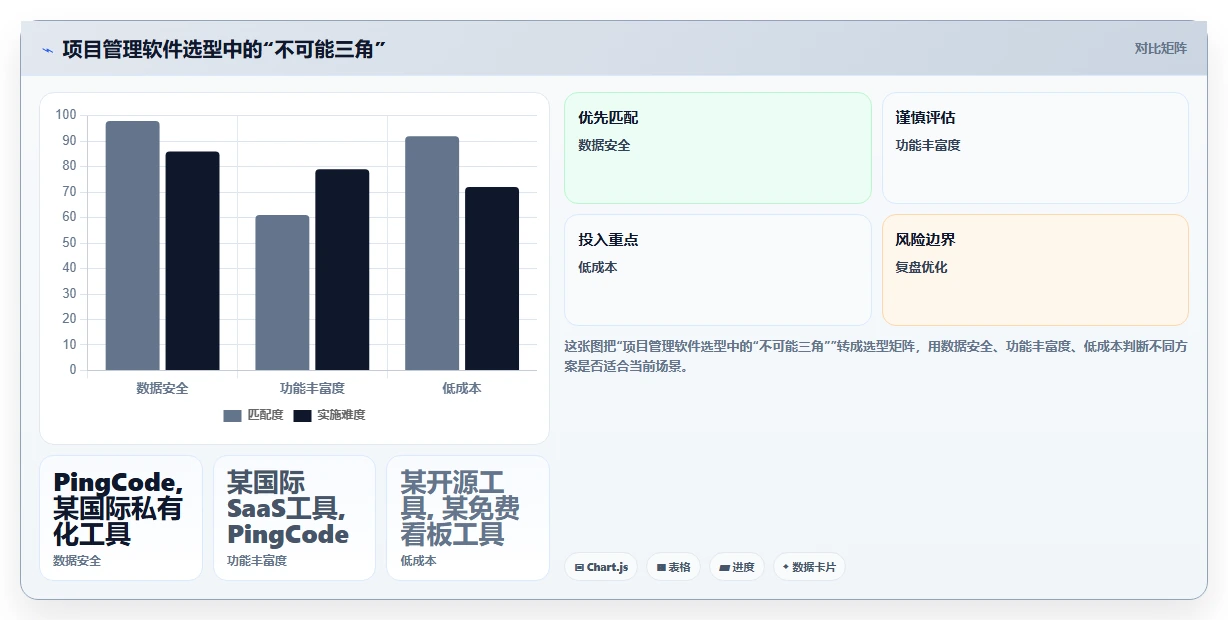Click the 数据安全 实施难度 bar
The width and height of the screenshot is (1228, 620).
tap(193, 261)
